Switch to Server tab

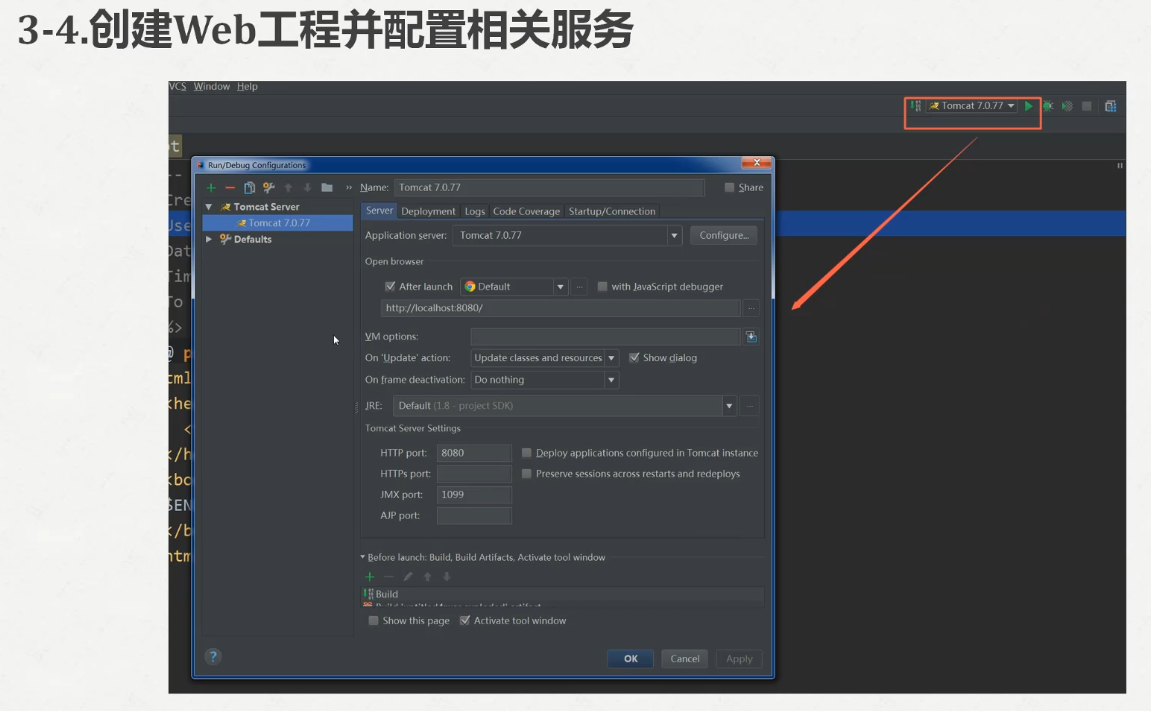[x=380, y=211]
